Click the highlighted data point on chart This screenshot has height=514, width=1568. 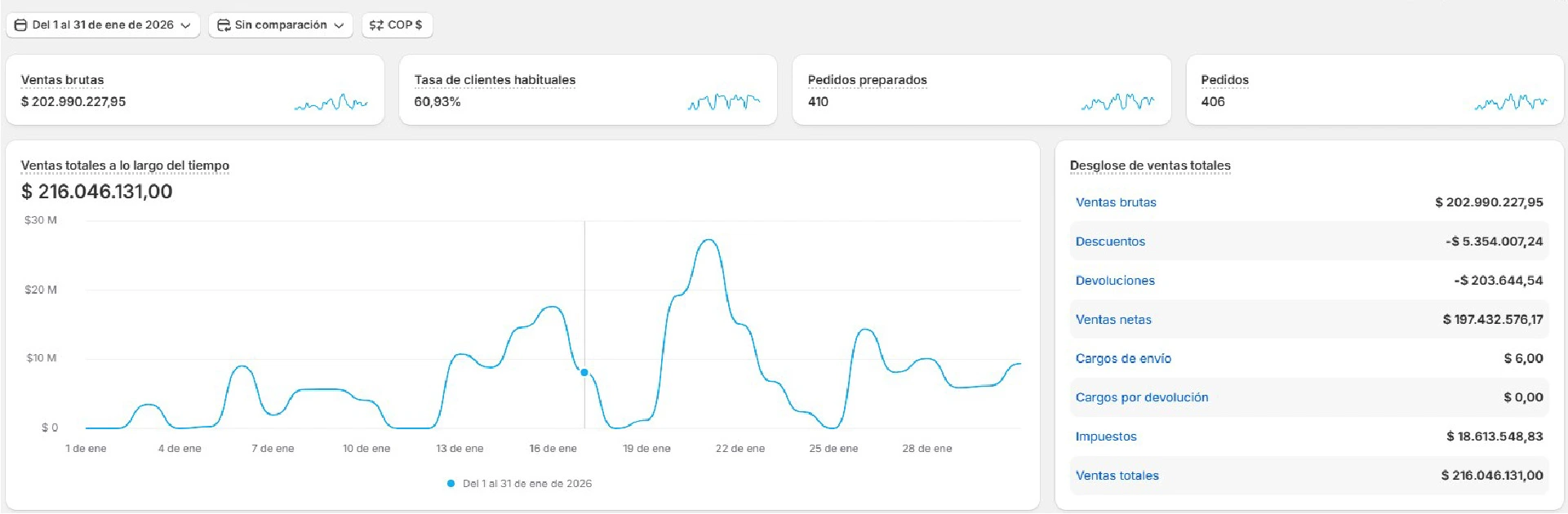pyautogui.click(x=584, y=373)
